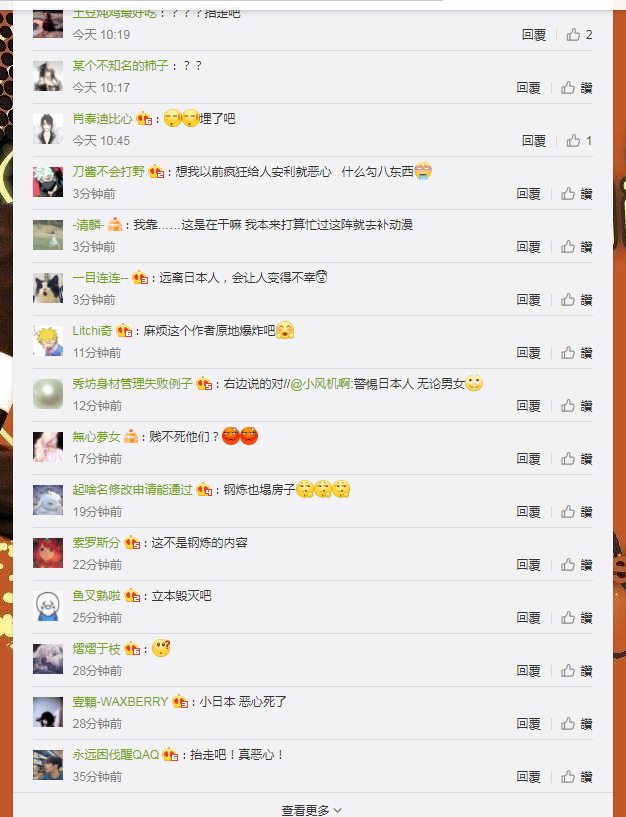Open 秀坊身材管理失败例子's profile link
Image resolution: width=626 pixels, height=817 pixels.
point(132,384)
